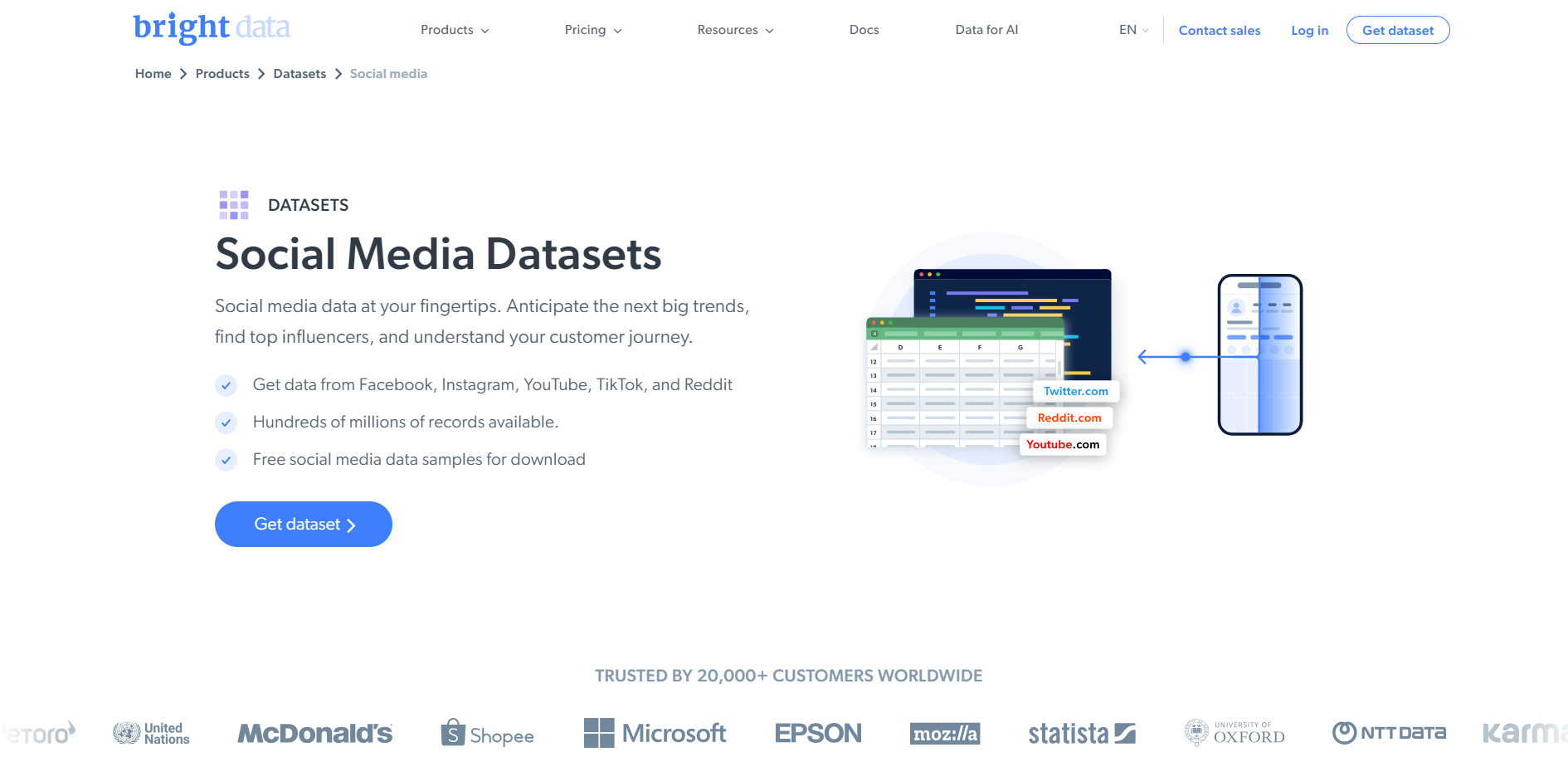The image size is (1568, 757).
Task: Click the purple DATASETS grid icon
Action: [234, 204]
